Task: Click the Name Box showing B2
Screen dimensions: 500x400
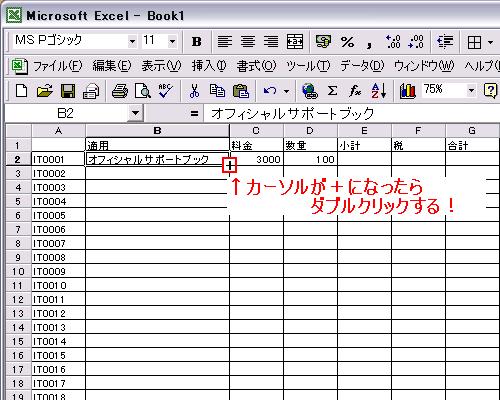Action: [66, 113]
